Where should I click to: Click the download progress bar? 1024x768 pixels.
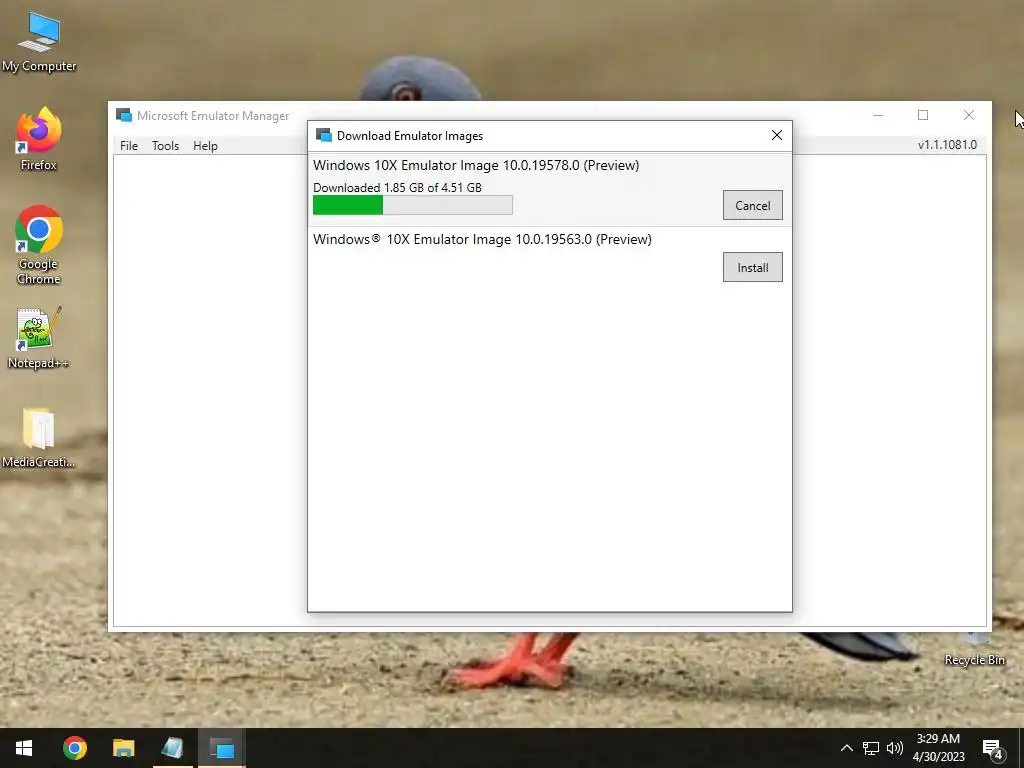[413, 205]
